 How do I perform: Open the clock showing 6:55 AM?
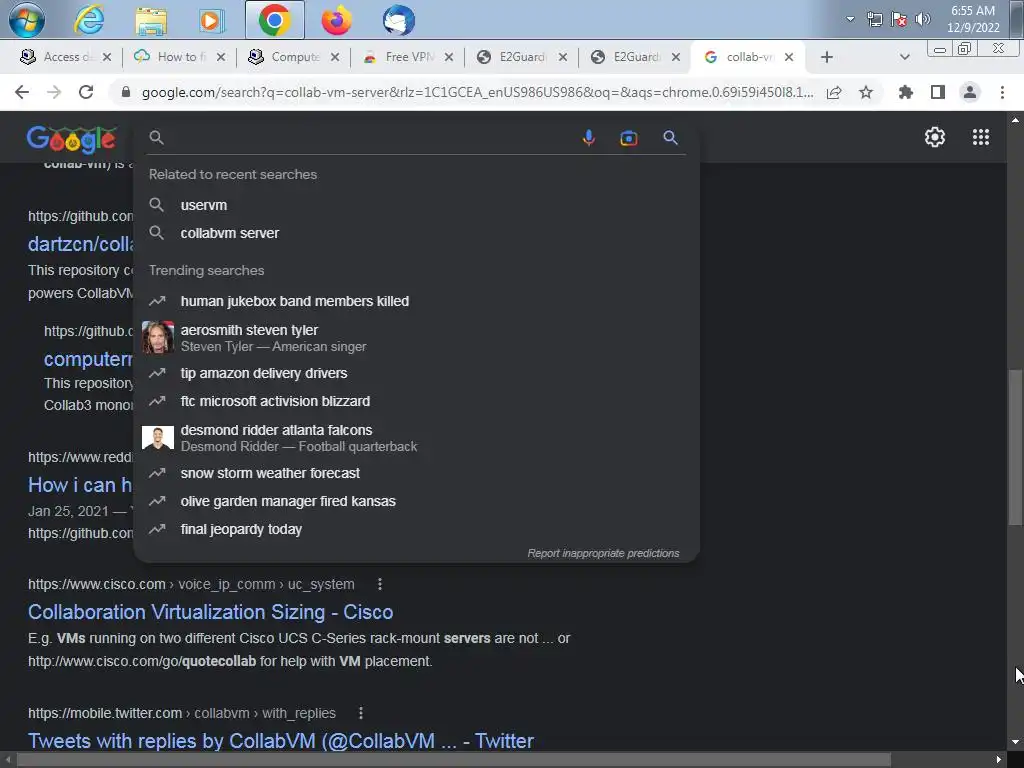[973, 19]
